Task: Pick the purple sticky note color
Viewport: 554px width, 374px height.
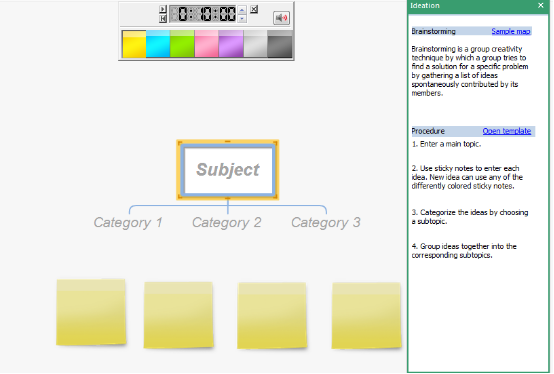Action: coord(231,44)
